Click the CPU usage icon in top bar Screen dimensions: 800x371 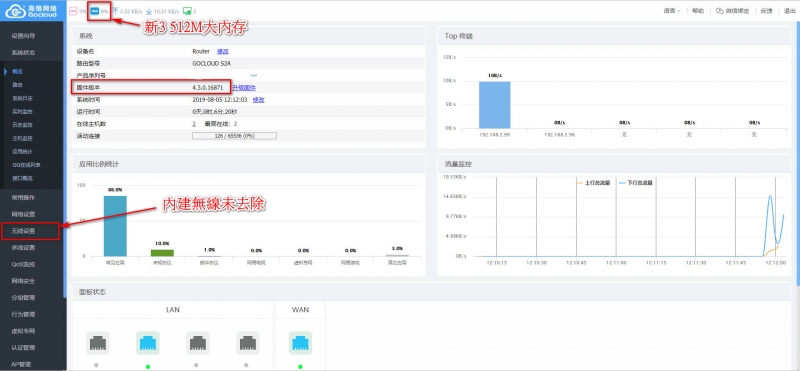[x=73, y=11]
